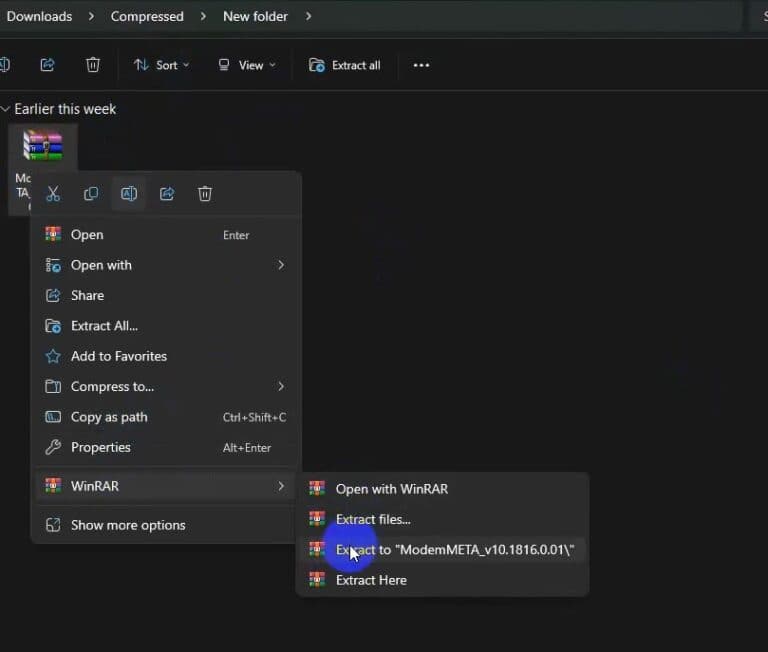Select Extract Here from WinRAR submenu
The width and height of the screenshot is (768, 652).
[371, 580]
